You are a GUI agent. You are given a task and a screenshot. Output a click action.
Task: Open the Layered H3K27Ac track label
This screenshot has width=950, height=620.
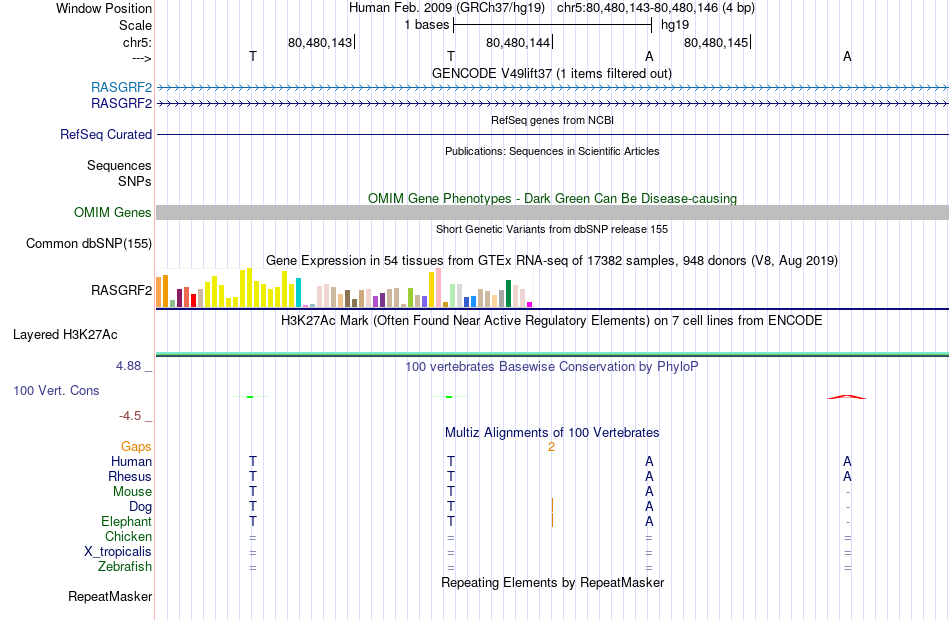[x=65, y=335]
